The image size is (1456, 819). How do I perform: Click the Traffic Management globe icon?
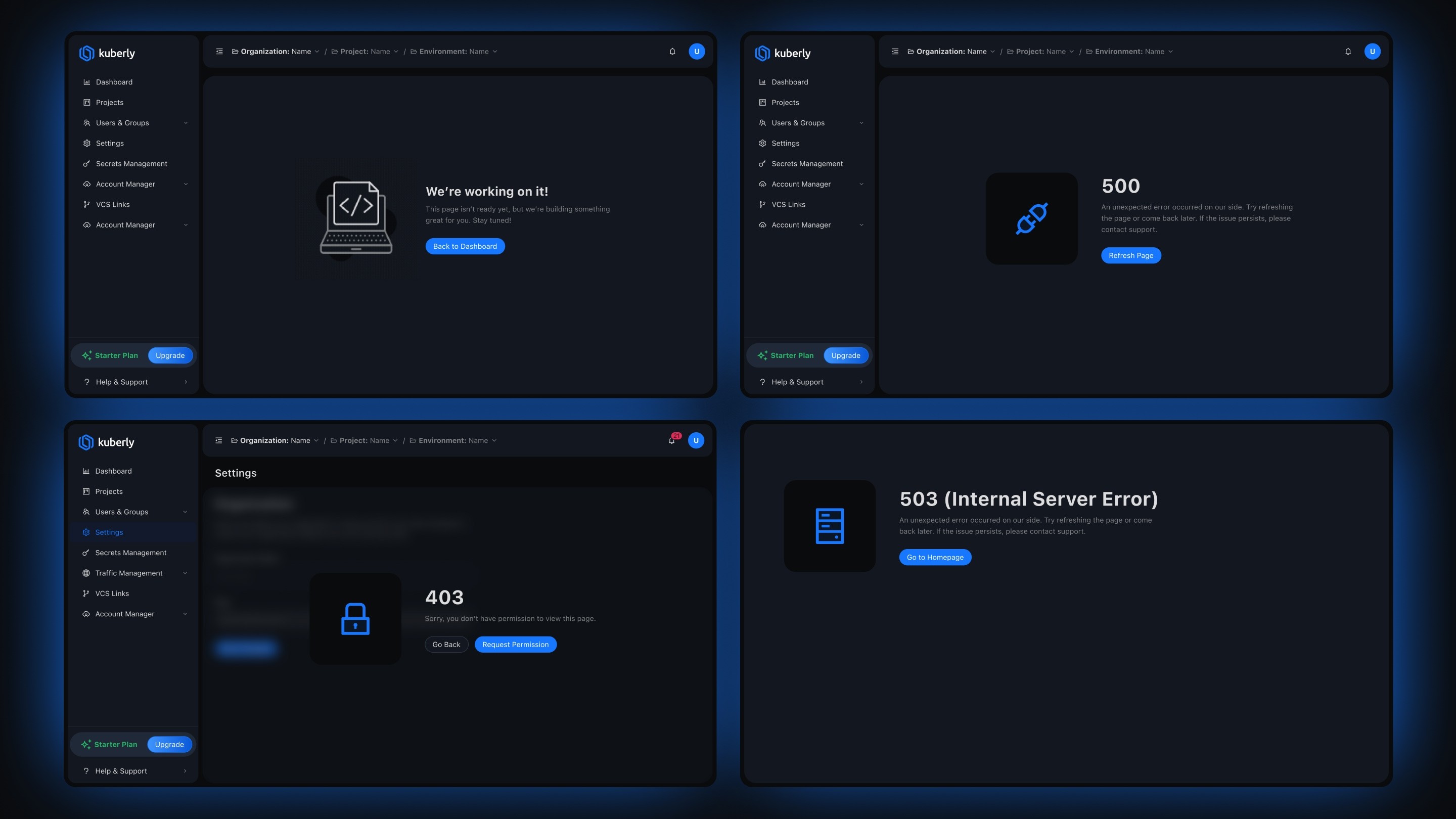click(86, 573)
